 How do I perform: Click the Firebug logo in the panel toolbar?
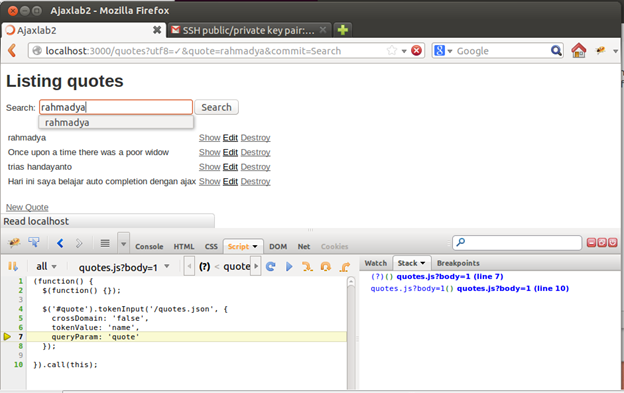(x=14, y=243)
